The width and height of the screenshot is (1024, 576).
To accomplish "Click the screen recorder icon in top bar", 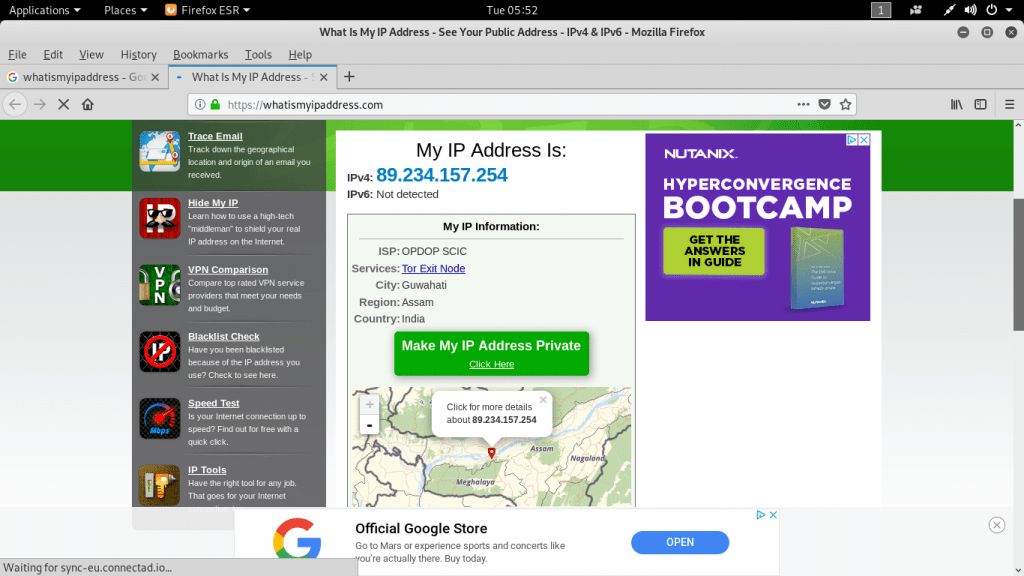I will (x=916, y=10).
